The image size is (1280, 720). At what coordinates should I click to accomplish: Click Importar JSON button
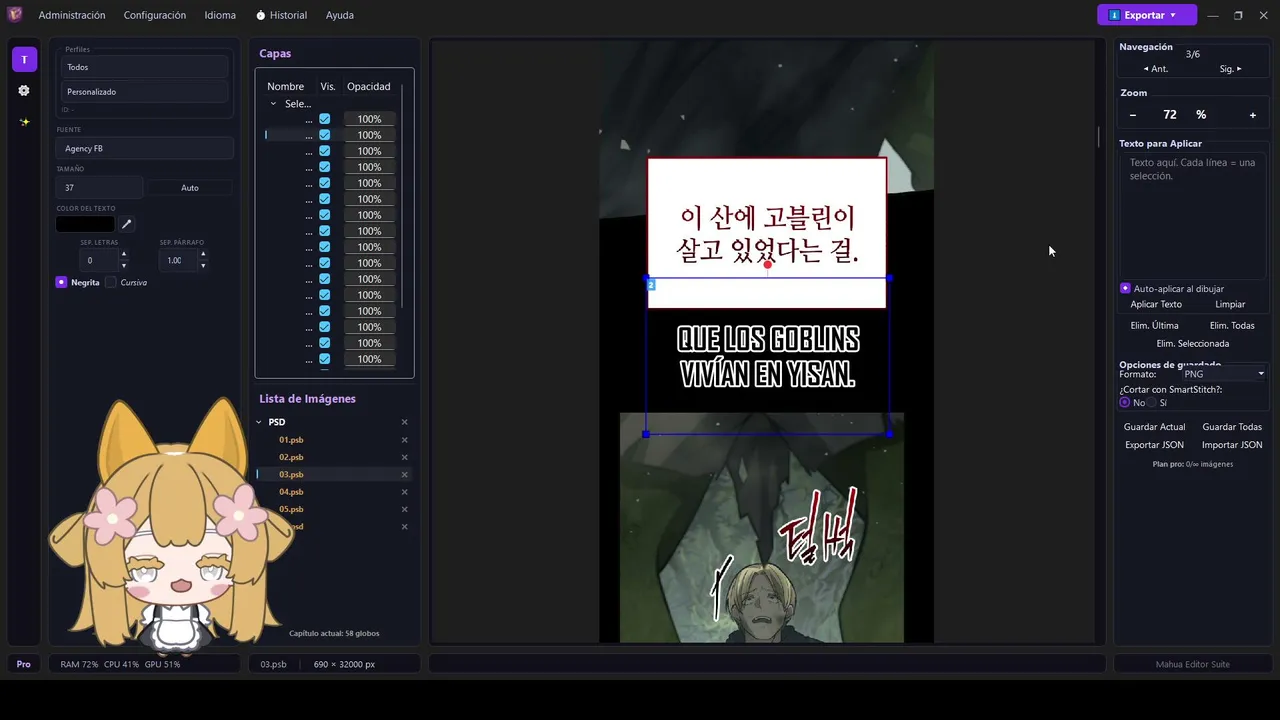point(1232,445)
